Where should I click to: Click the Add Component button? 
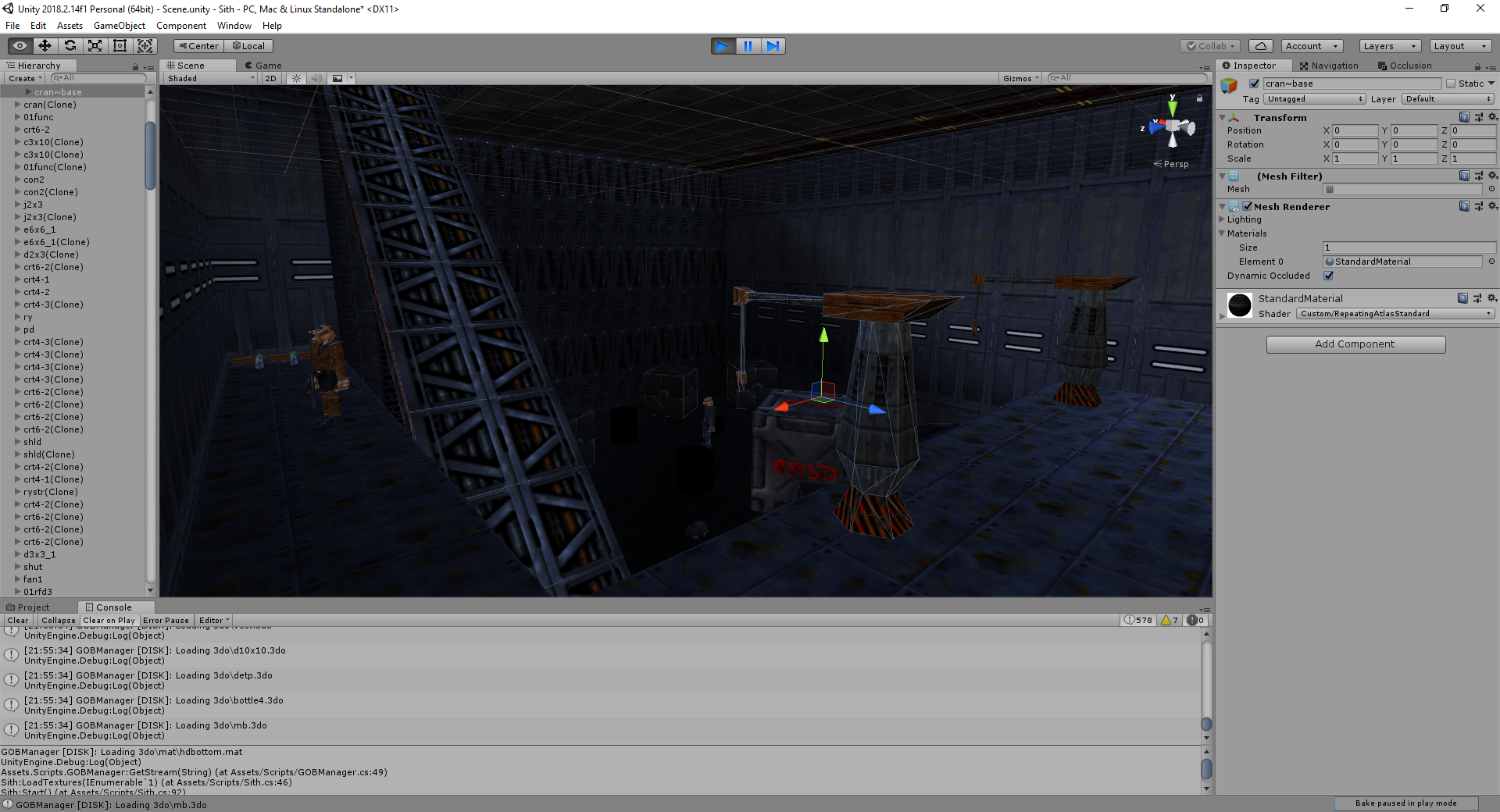[1355, 344]
